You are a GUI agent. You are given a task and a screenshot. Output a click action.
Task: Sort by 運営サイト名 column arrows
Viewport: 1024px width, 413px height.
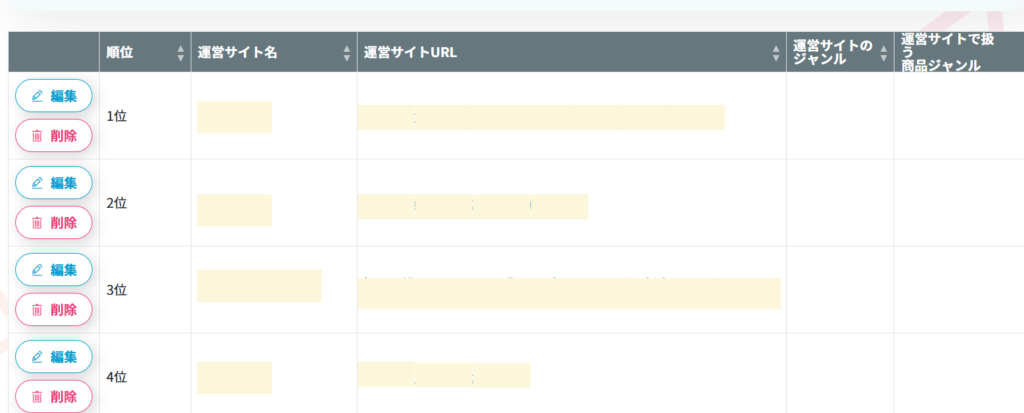(347, 52)
